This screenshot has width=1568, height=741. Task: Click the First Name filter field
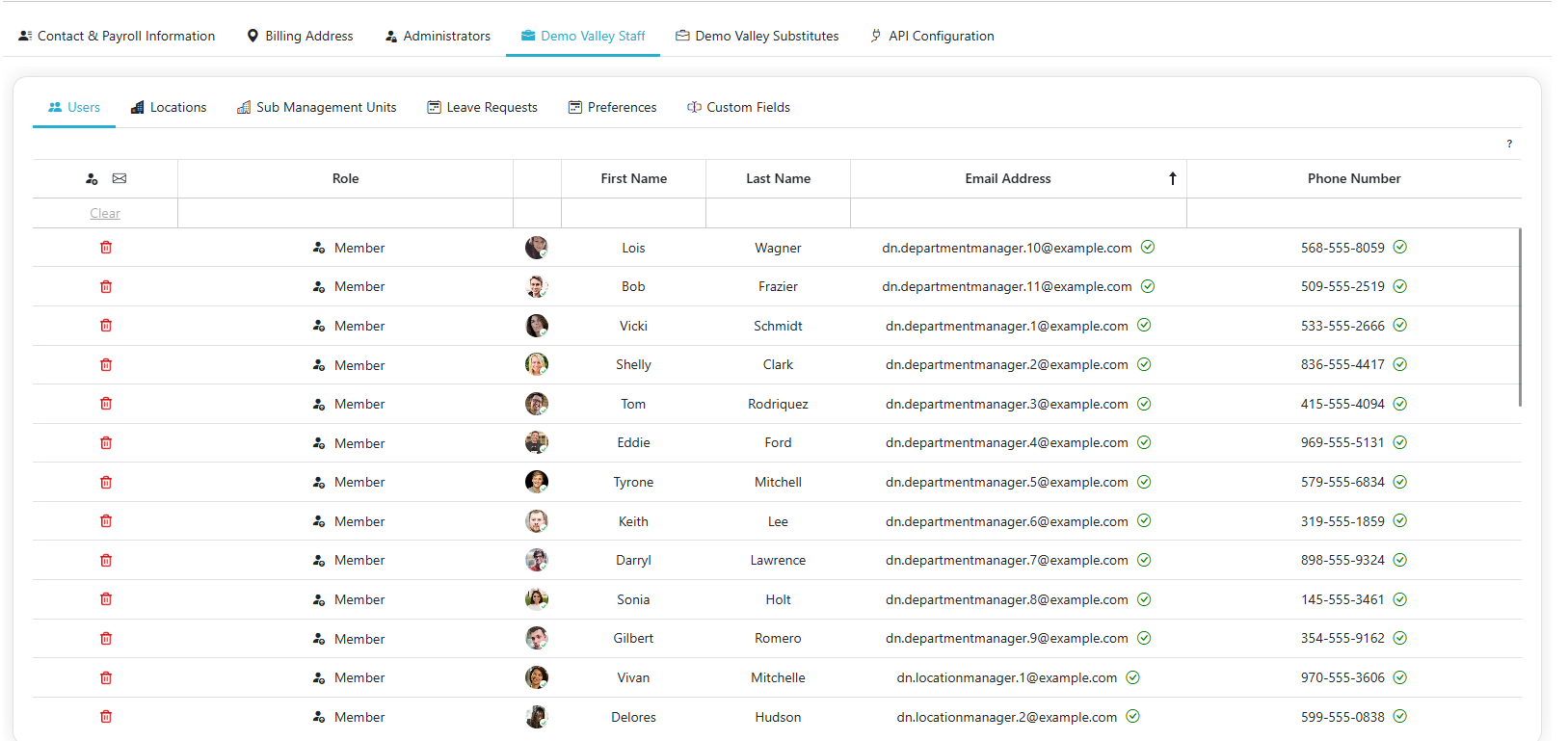[x=633, y=213]
